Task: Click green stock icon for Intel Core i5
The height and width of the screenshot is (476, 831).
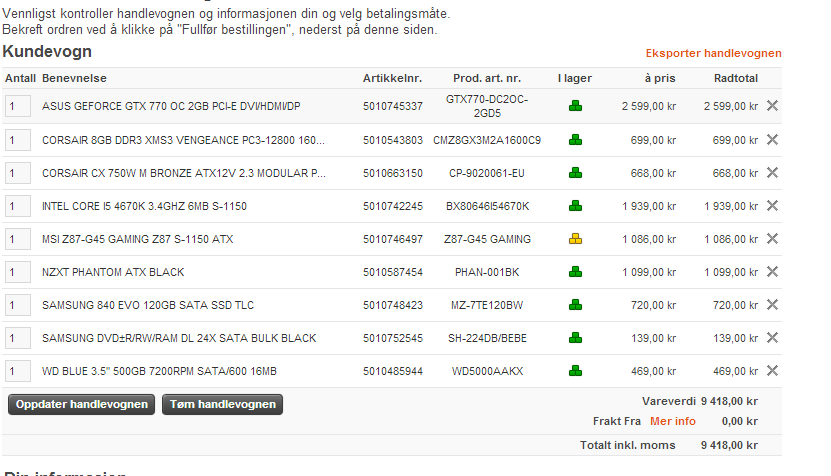Action: point(575,206)
